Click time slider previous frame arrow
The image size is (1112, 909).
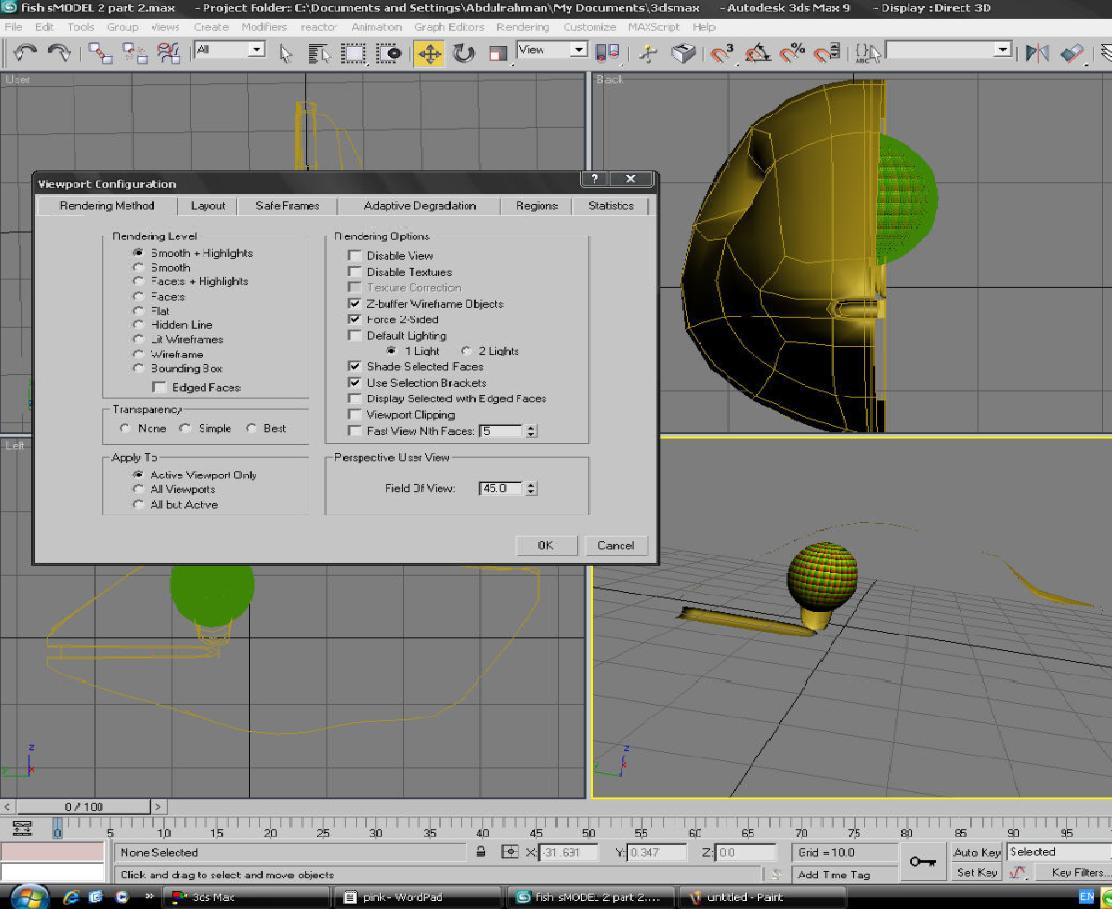[7, 807]
